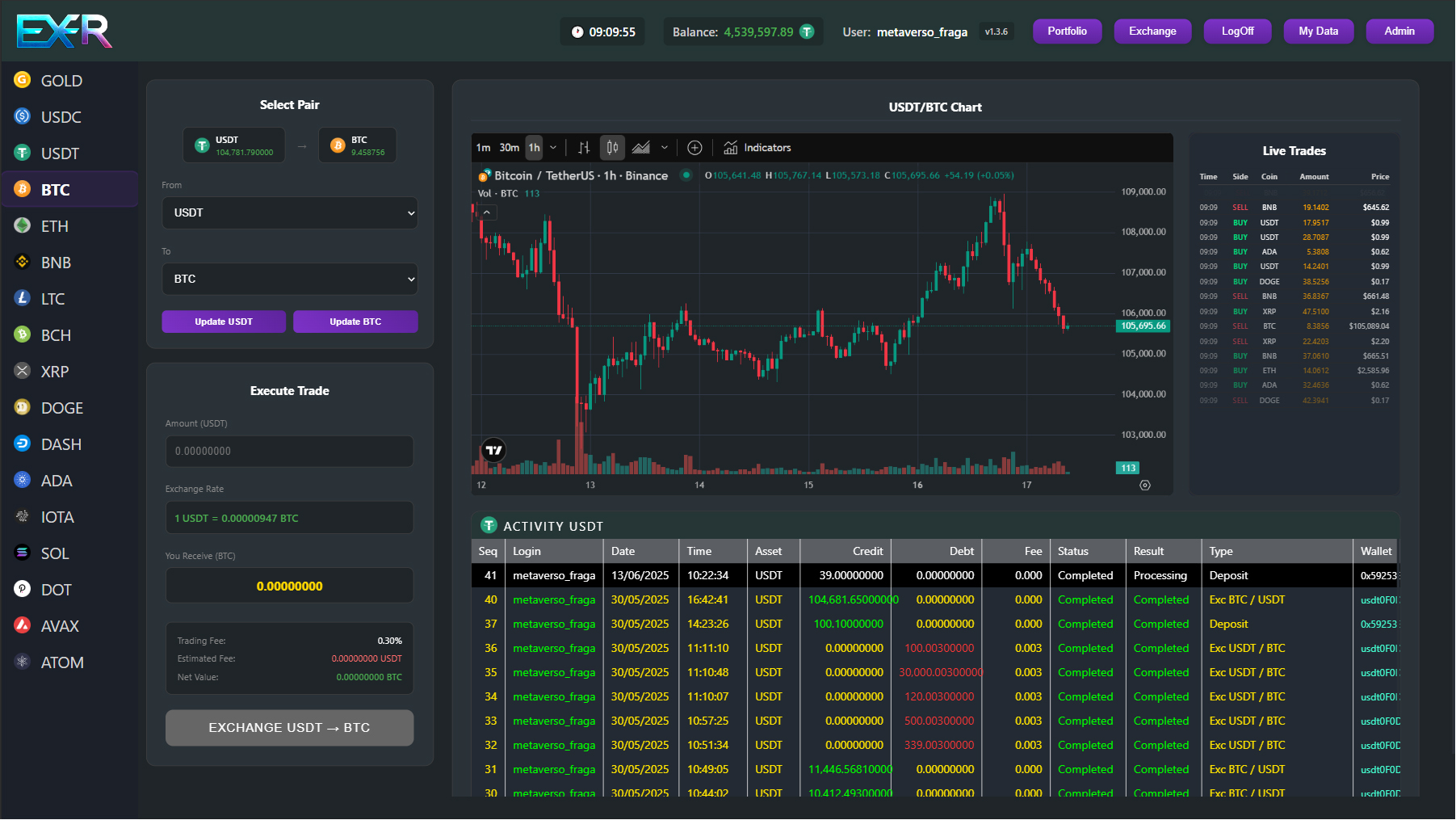
Task: Expand the time interval dropdown arrow
Action: [x=553, y=148]
